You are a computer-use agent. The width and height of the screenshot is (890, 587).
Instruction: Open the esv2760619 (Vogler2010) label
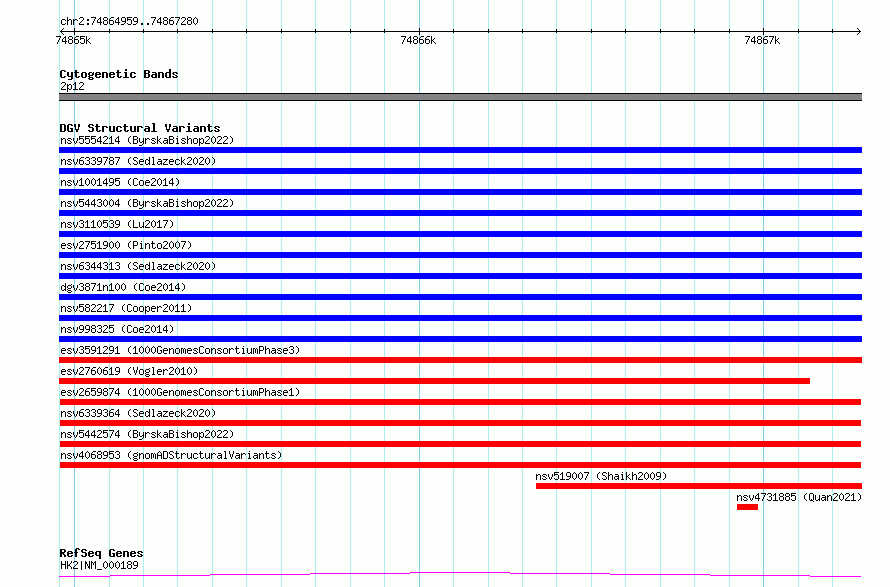click(129, 371)
